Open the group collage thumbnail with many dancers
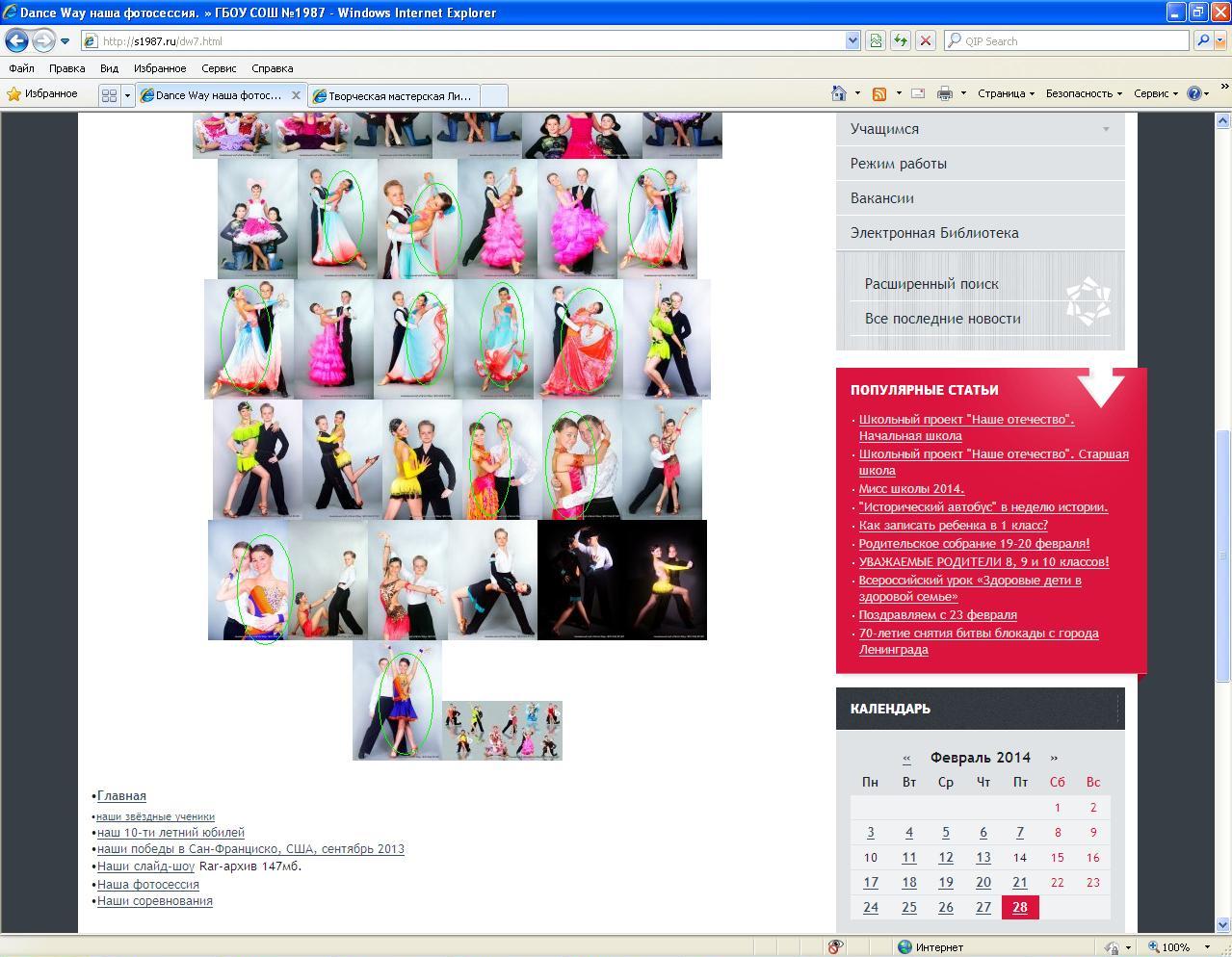1232x957 pixels. 502,730
